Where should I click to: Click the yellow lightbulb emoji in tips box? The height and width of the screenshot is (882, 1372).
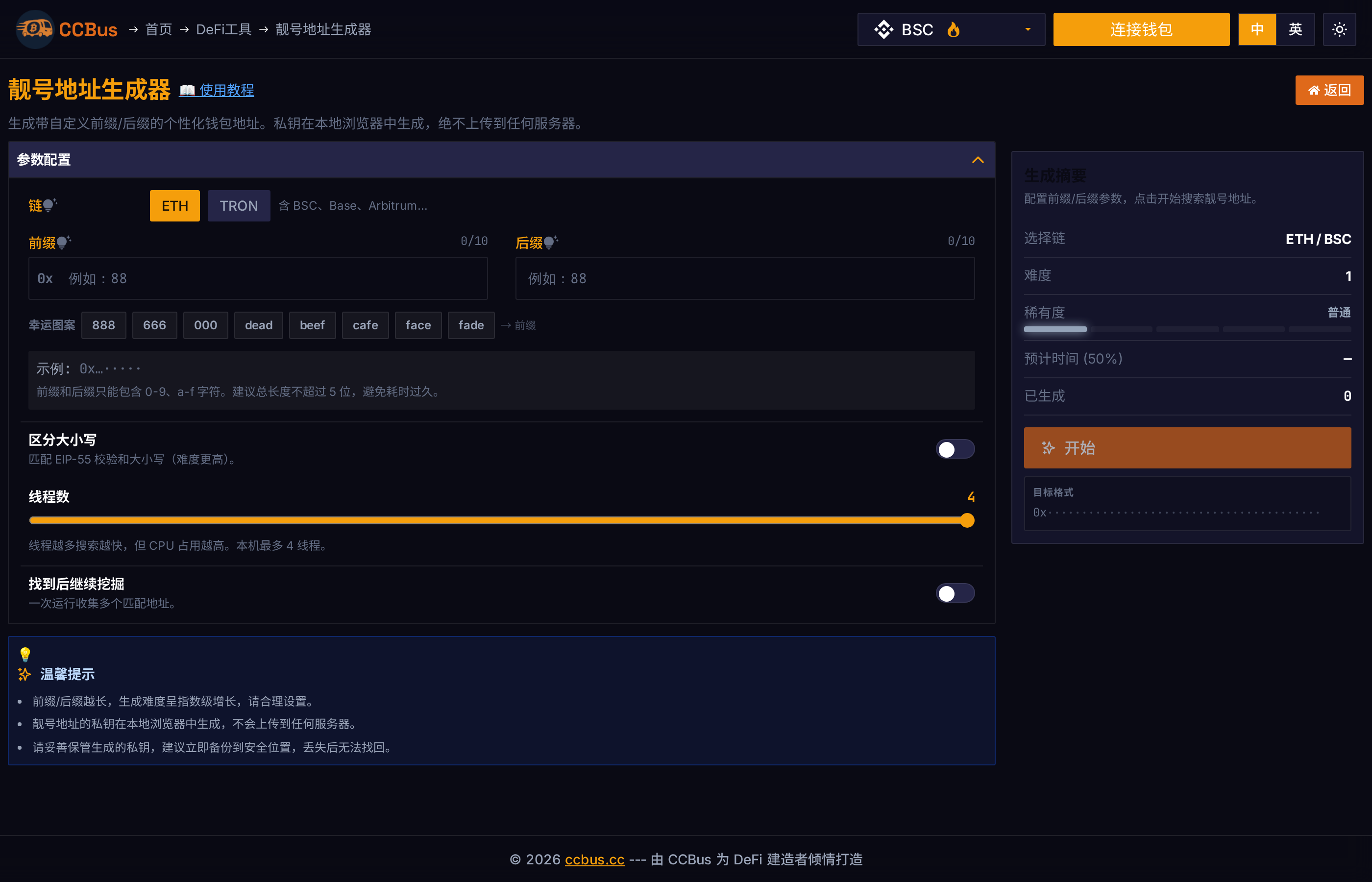click(x=25, y=654)
